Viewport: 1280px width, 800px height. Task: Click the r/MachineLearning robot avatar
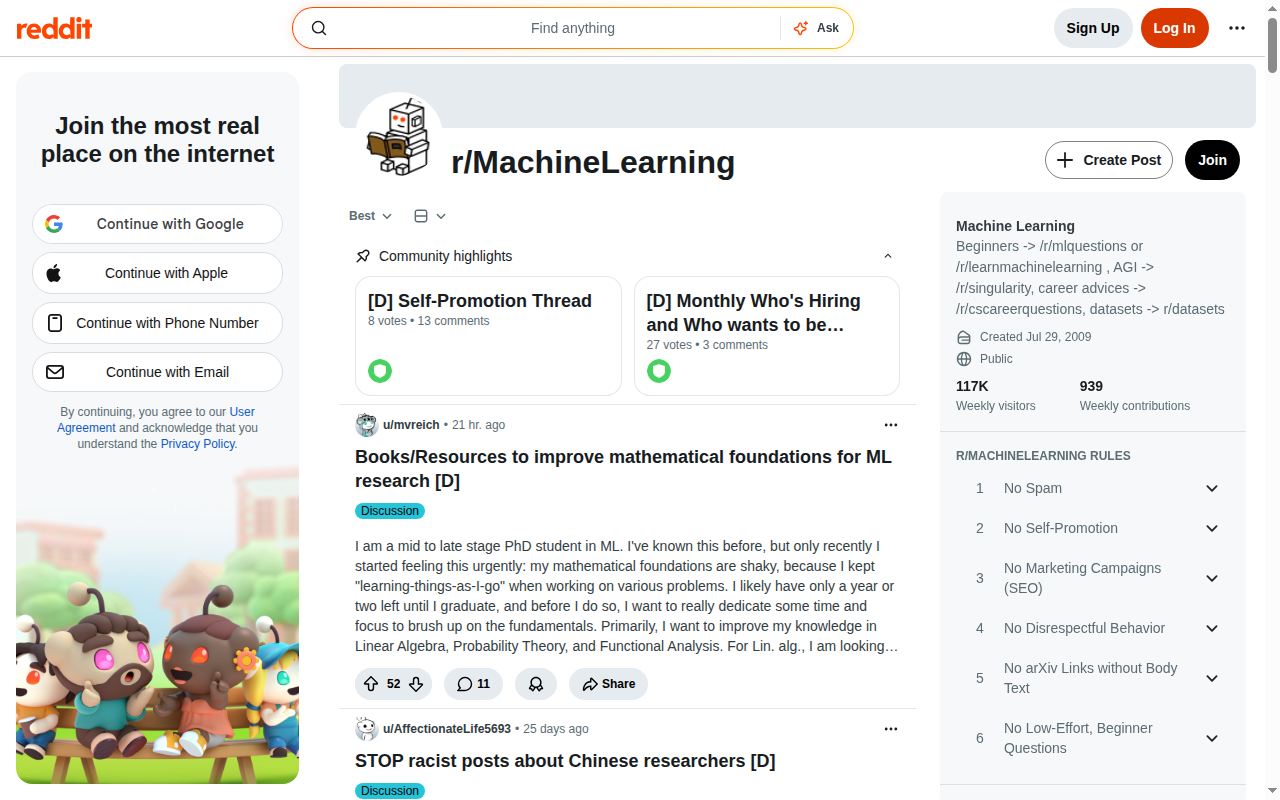click(399, 137)
